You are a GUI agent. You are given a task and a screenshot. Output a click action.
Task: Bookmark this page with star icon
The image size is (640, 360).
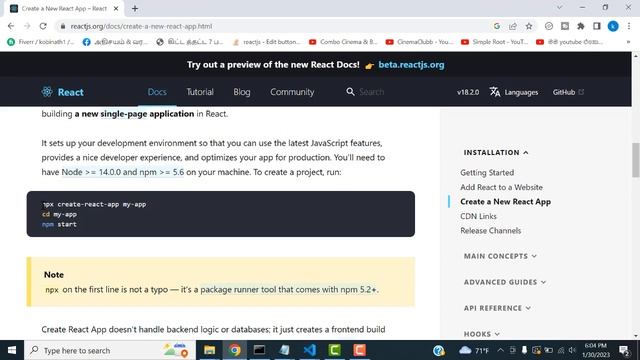pos(529,26)
